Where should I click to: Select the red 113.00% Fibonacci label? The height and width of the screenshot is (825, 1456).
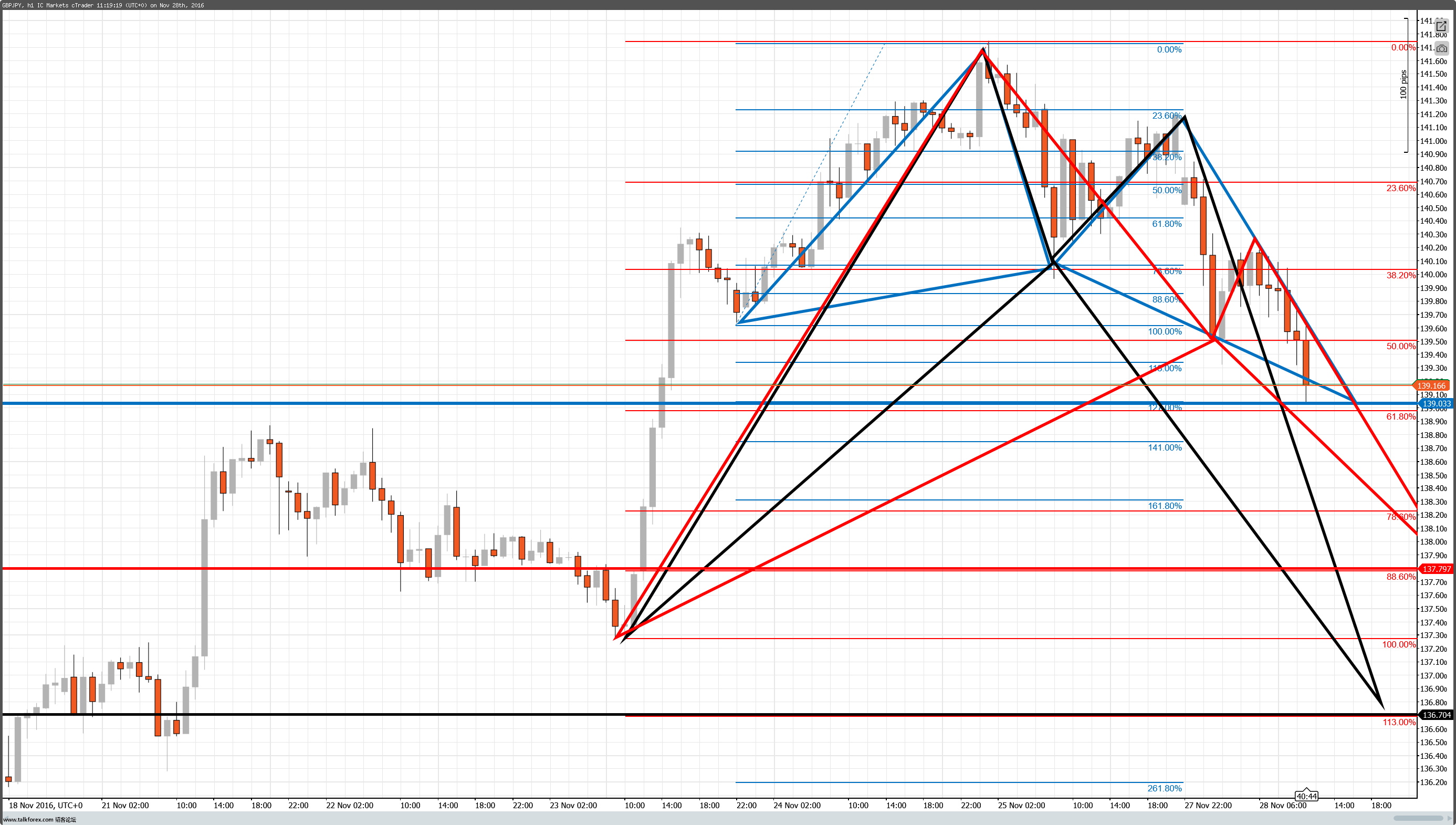[x=1399, y=722]
